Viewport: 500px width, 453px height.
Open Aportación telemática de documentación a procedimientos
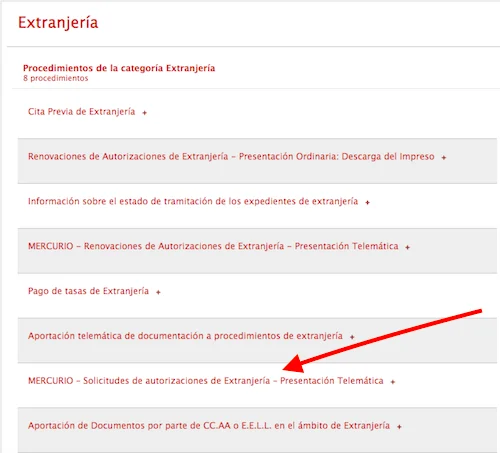(185, 336)
